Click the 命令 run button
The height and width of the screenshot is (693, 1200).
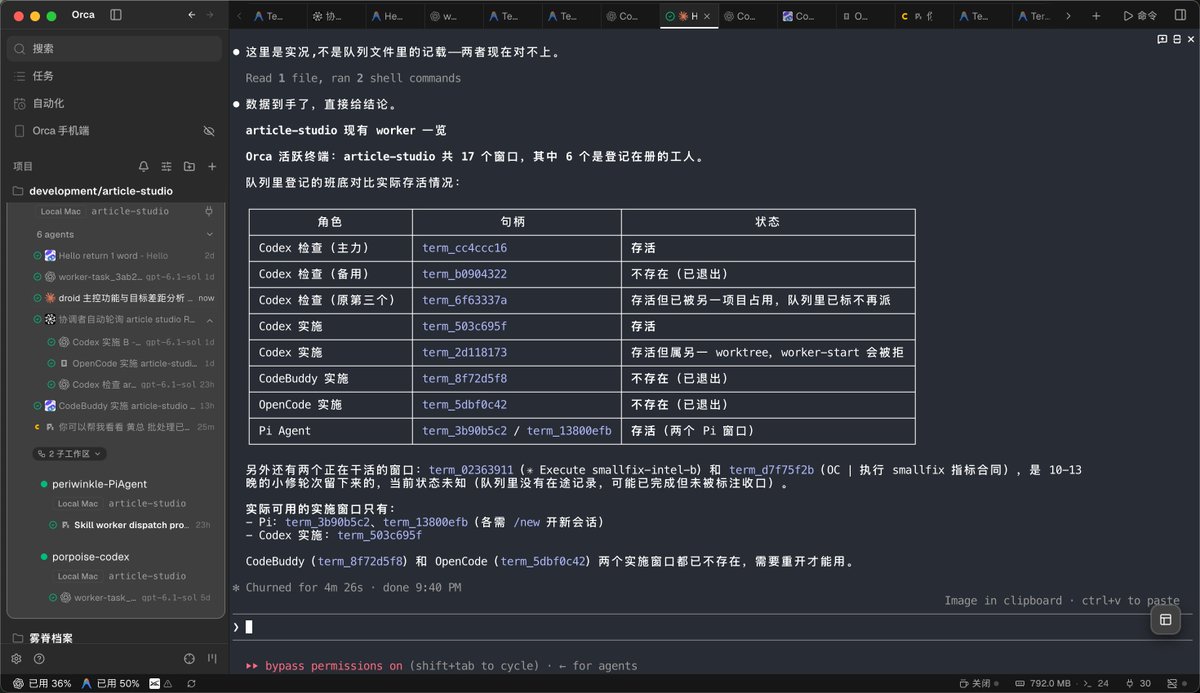click(x=1140, y=16)
